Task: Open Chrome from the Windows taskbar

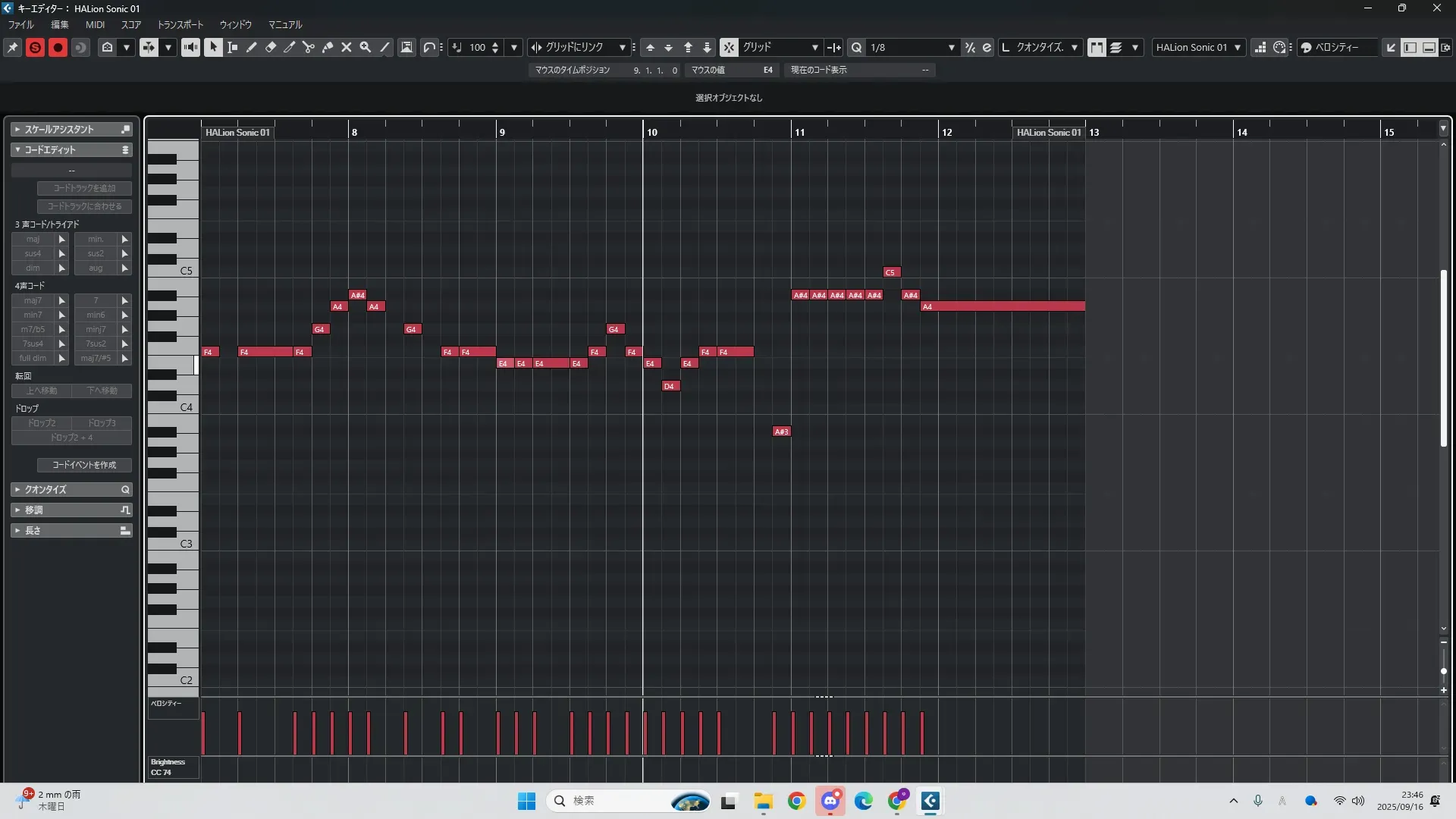Action: point(796,801)
